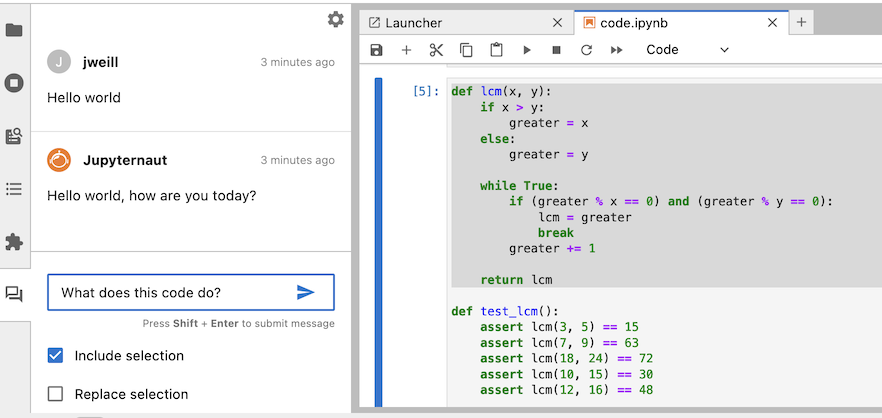
Task: Interrupt the kernel with stop icon
Action: click(557, 50)
